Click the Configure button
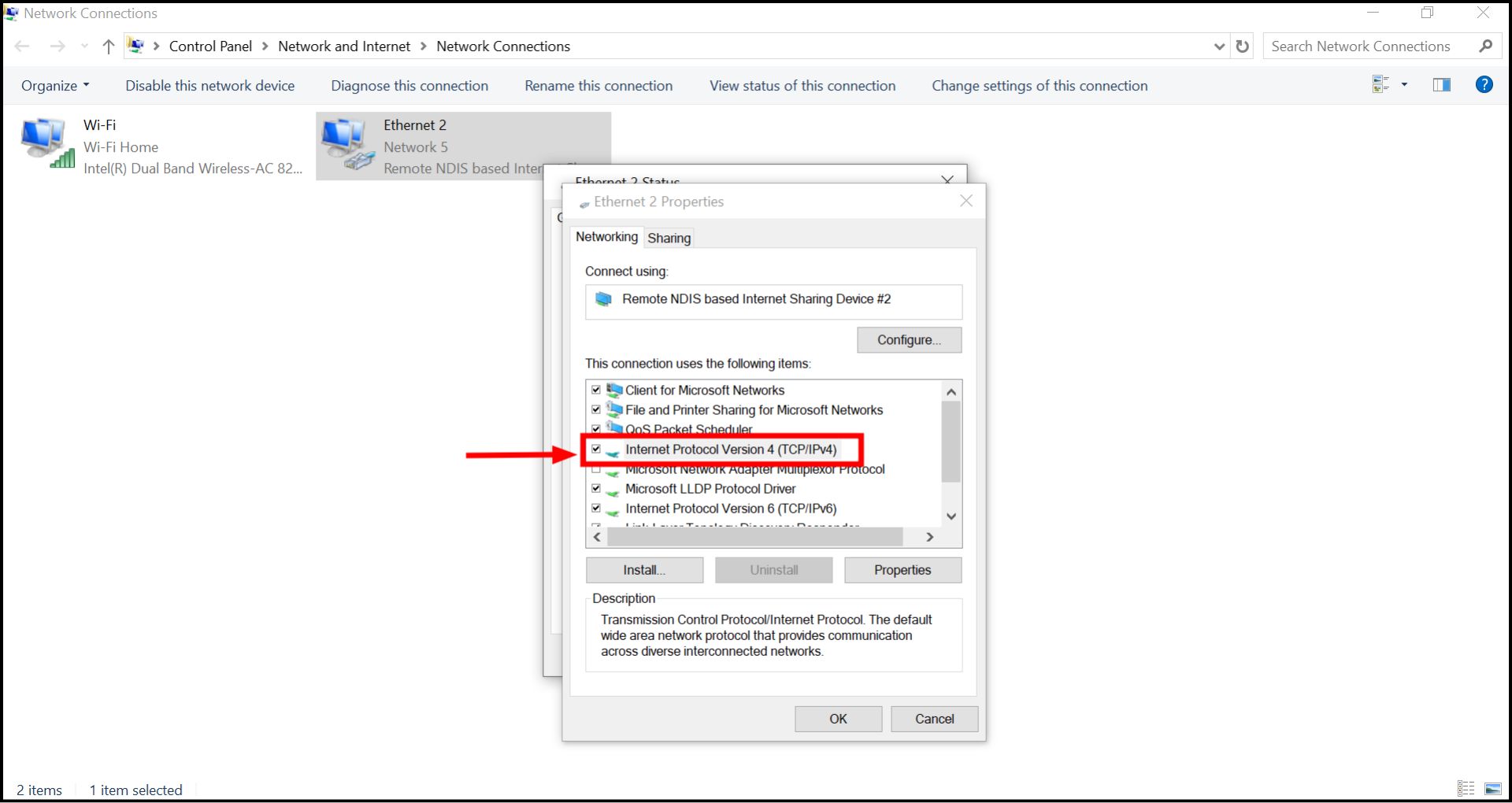 [x=909, y=339]
